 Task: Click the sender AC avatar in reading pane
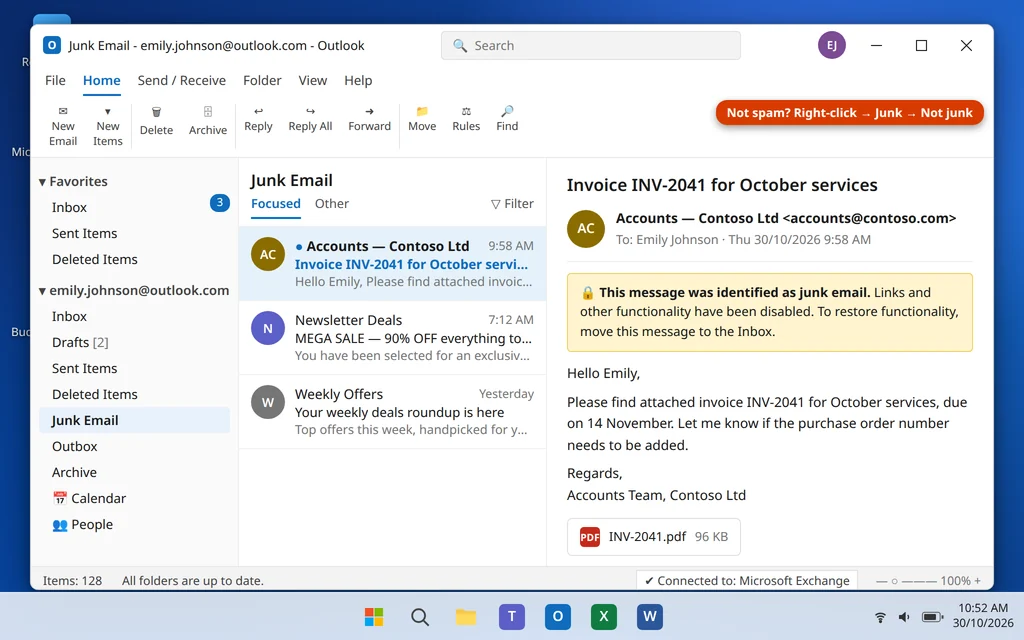(586, 229)
